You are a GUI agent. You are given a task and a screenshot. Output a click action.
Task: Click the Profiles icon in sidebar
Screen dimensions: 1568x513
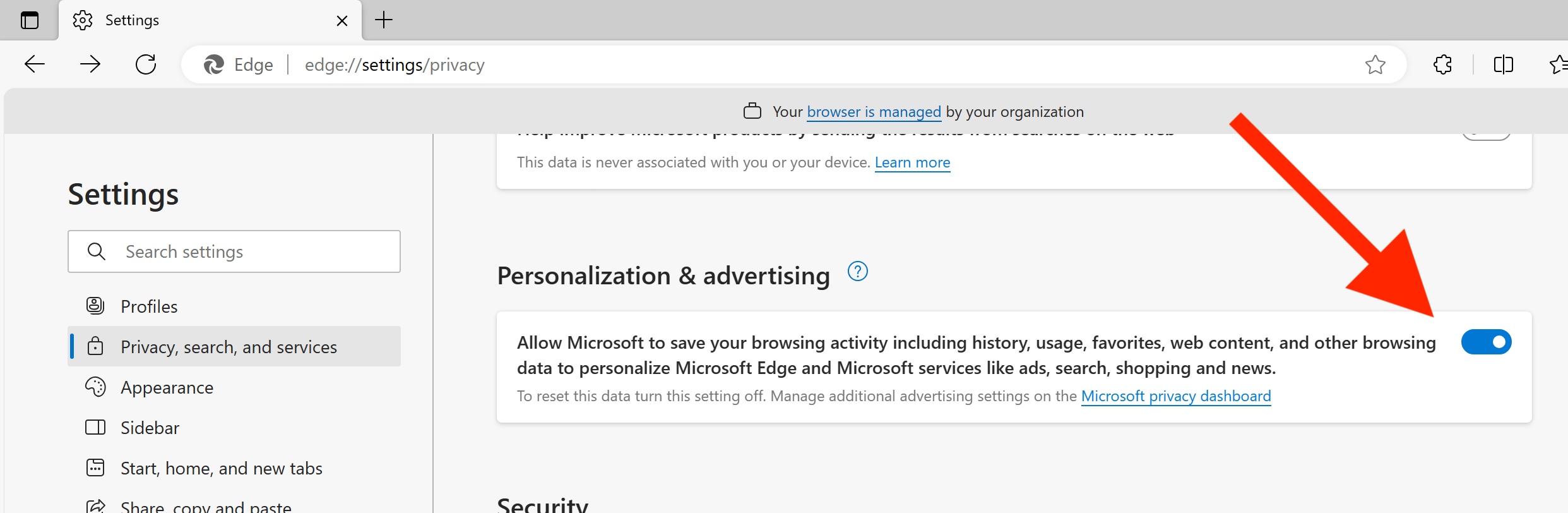95,306
